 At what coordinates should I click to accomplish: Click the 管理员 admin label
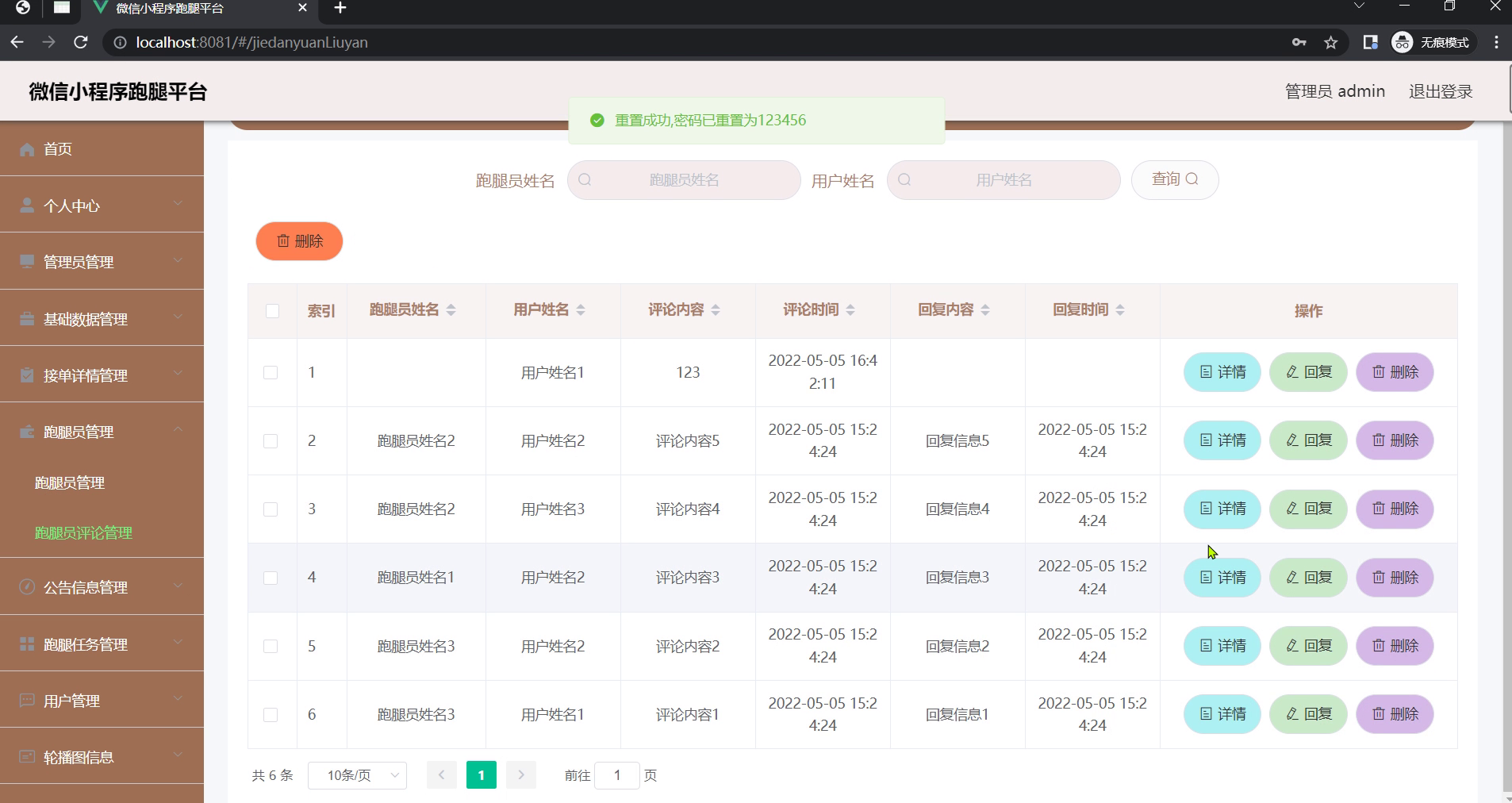pyautogui.click(x=1334, y=91)
